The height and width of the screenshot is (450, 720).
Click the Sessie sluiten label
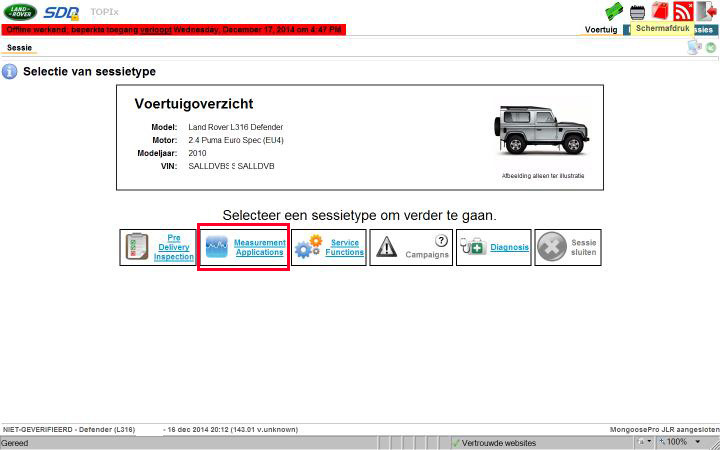[x=584, y=247]
